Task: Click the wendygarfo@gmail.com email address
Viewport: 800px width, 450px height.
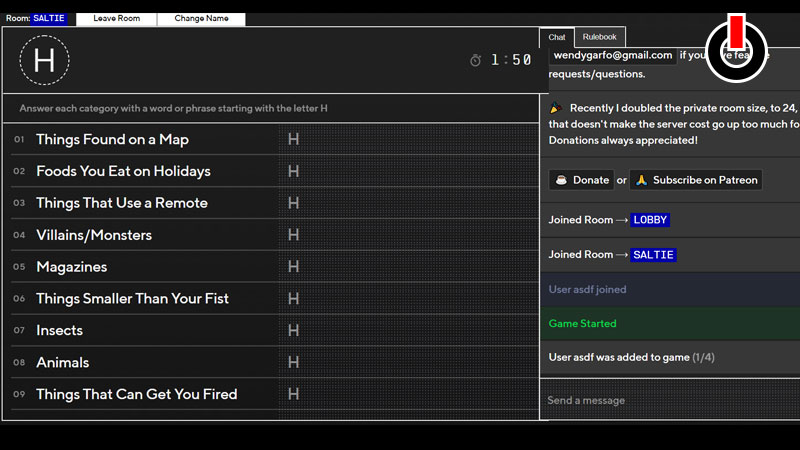Action: pyautogui.click(x=613, y=55)
